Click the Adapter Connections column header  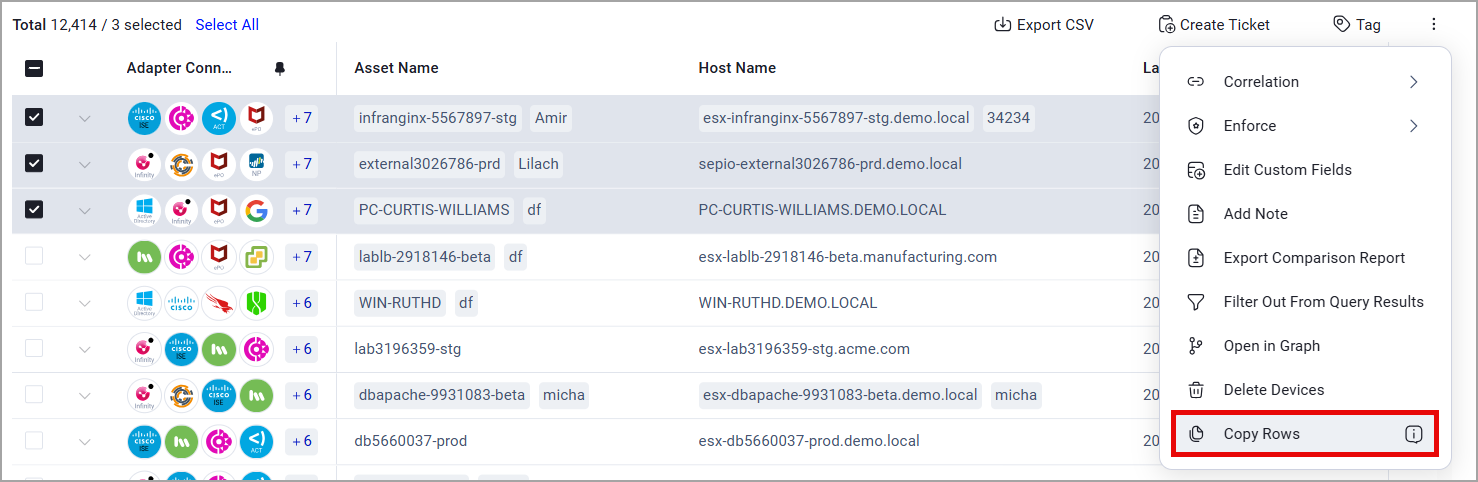click(179, 68)
